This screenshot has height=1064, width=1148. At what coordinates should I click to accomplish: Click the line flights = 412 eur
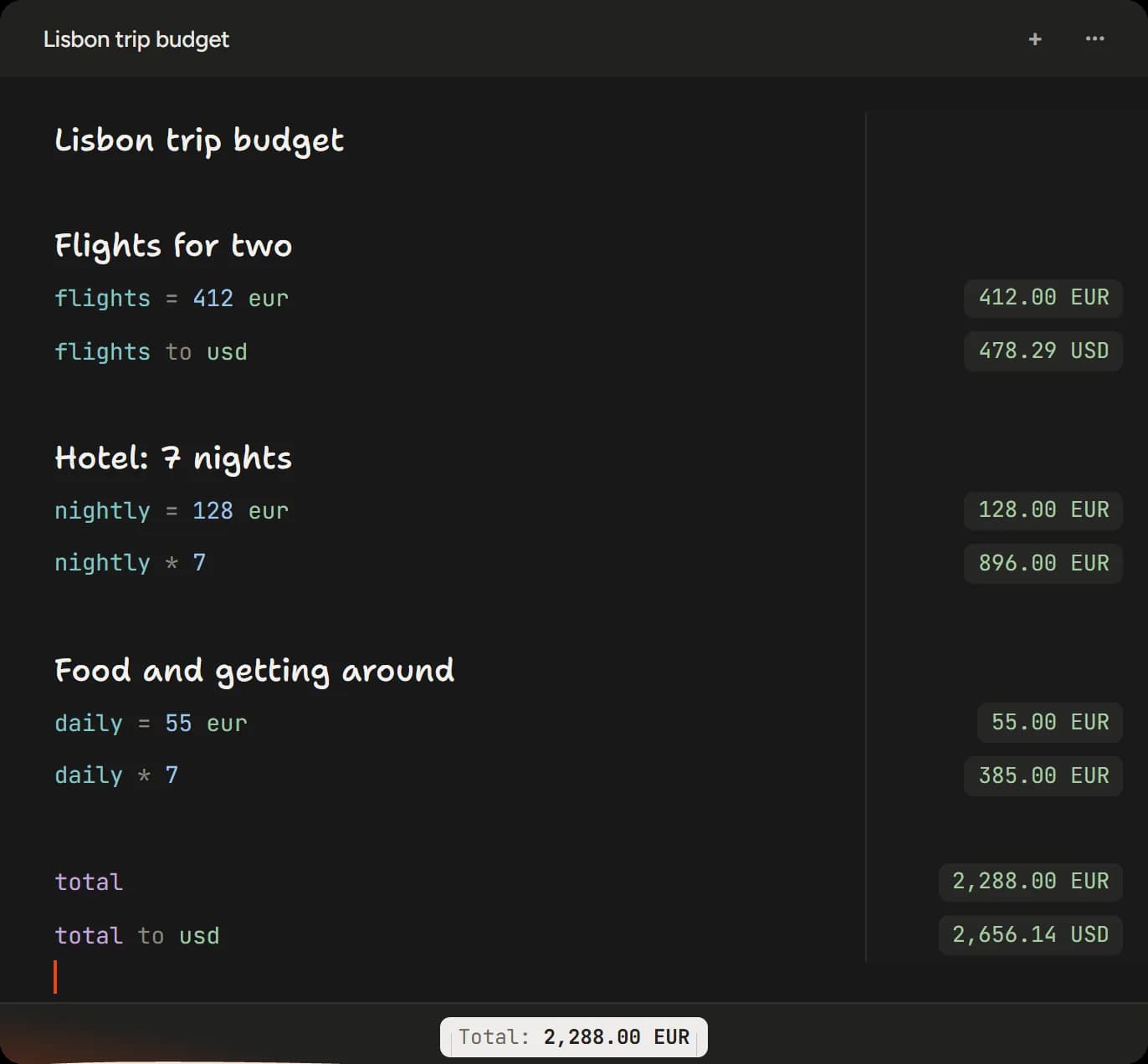172,299
